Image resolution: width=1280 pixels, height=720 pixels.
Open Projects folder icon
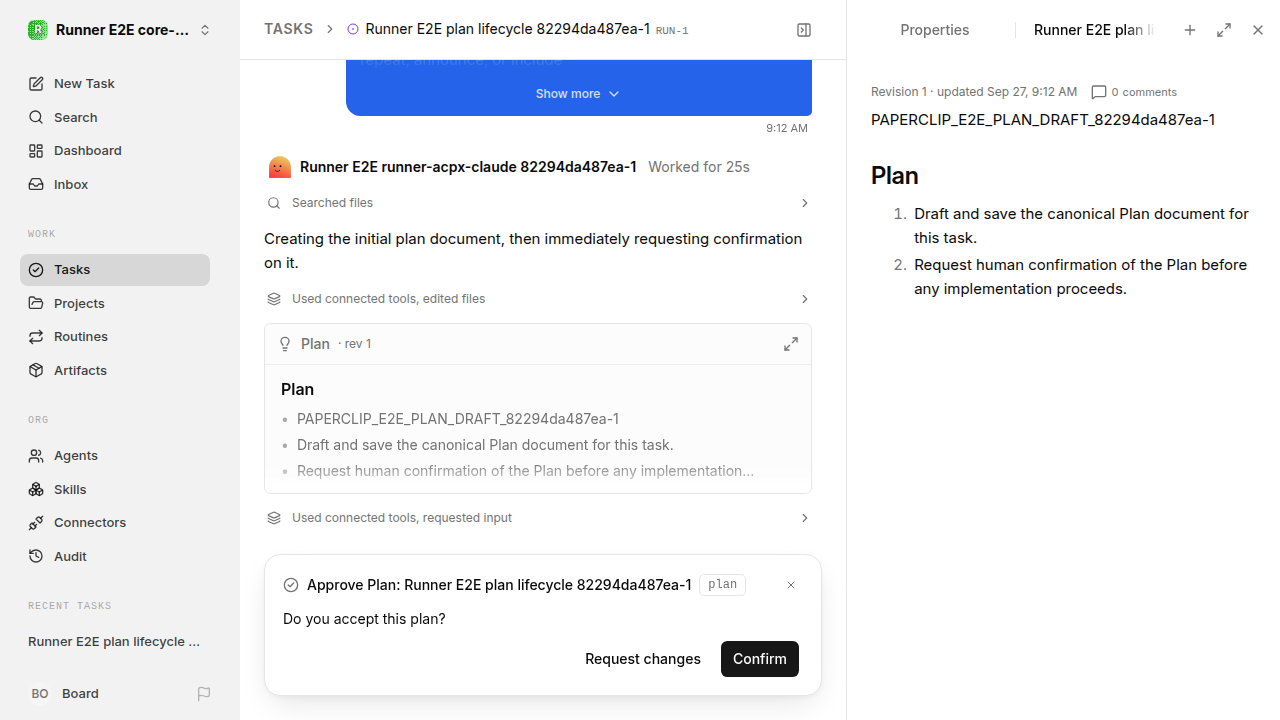(36, 303)
